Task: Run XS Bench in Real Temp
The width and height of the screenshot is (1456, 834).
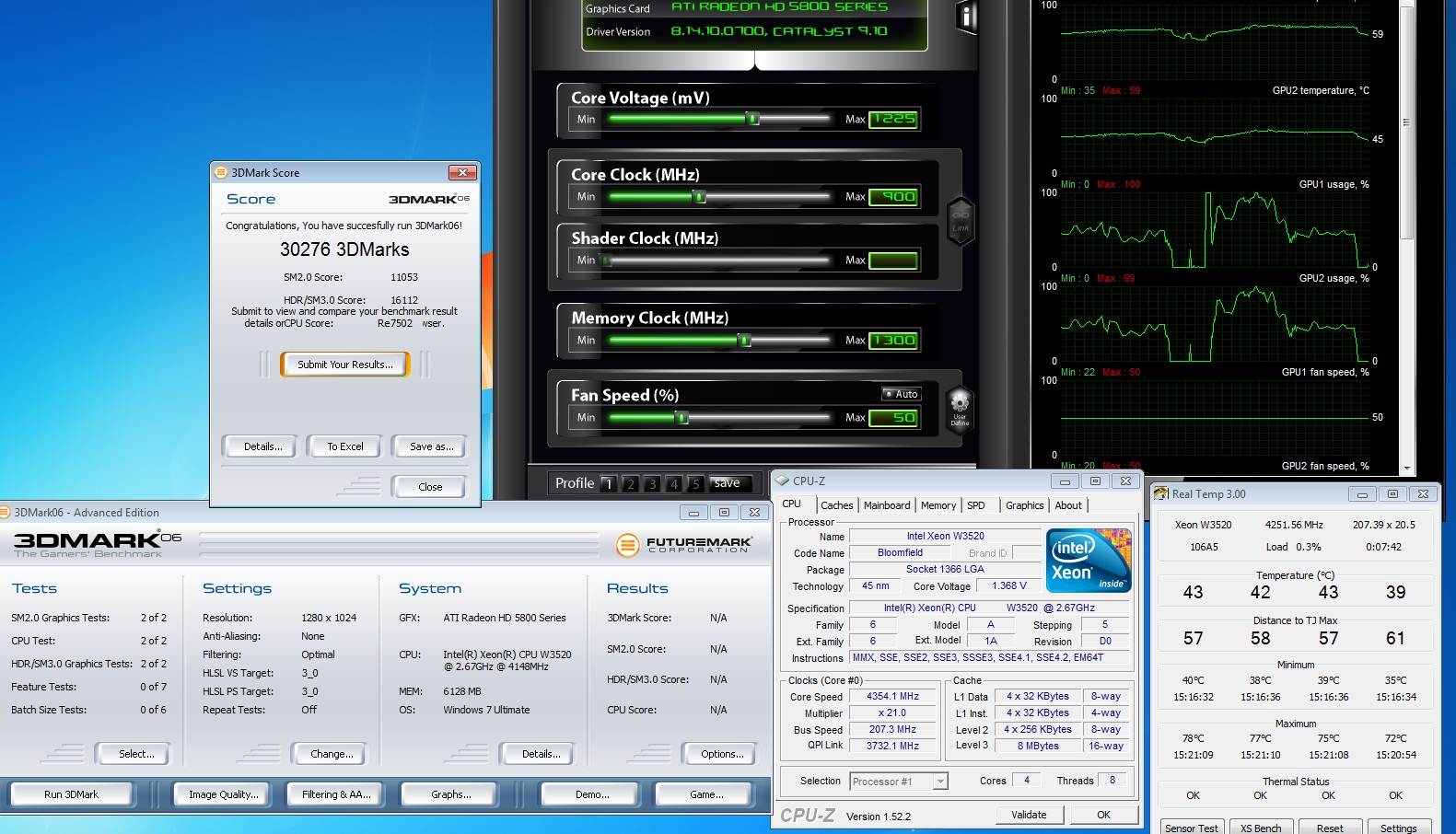Action: 1261,828
